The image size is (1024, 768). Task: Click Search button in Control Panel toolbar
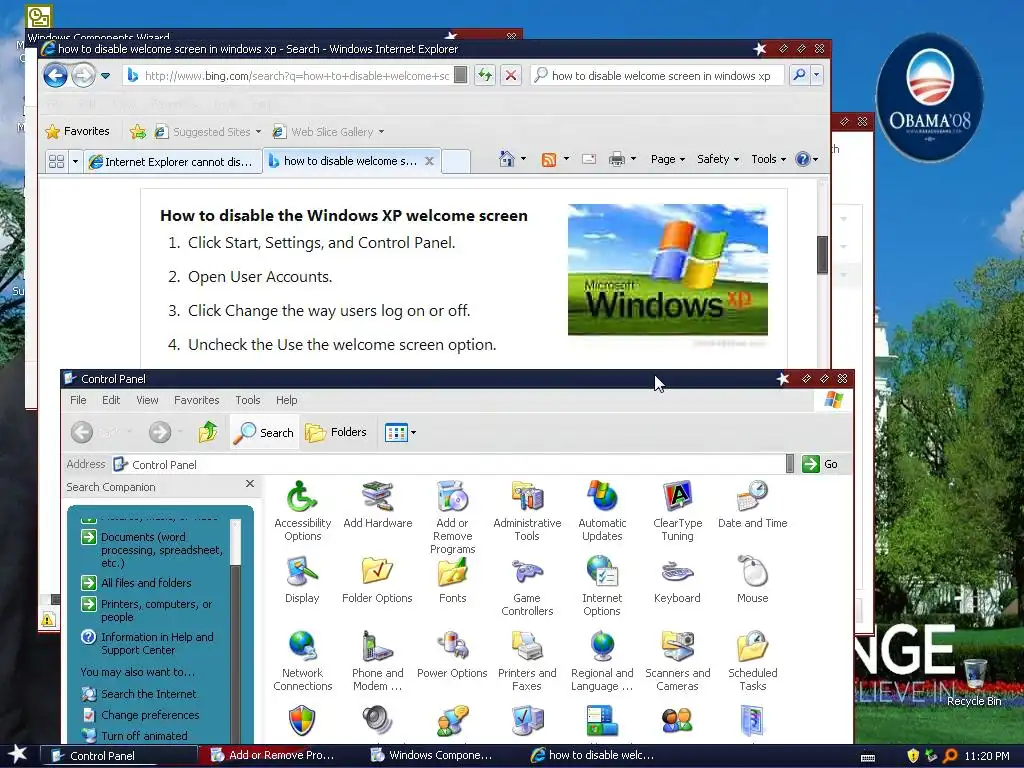(264, 432)
